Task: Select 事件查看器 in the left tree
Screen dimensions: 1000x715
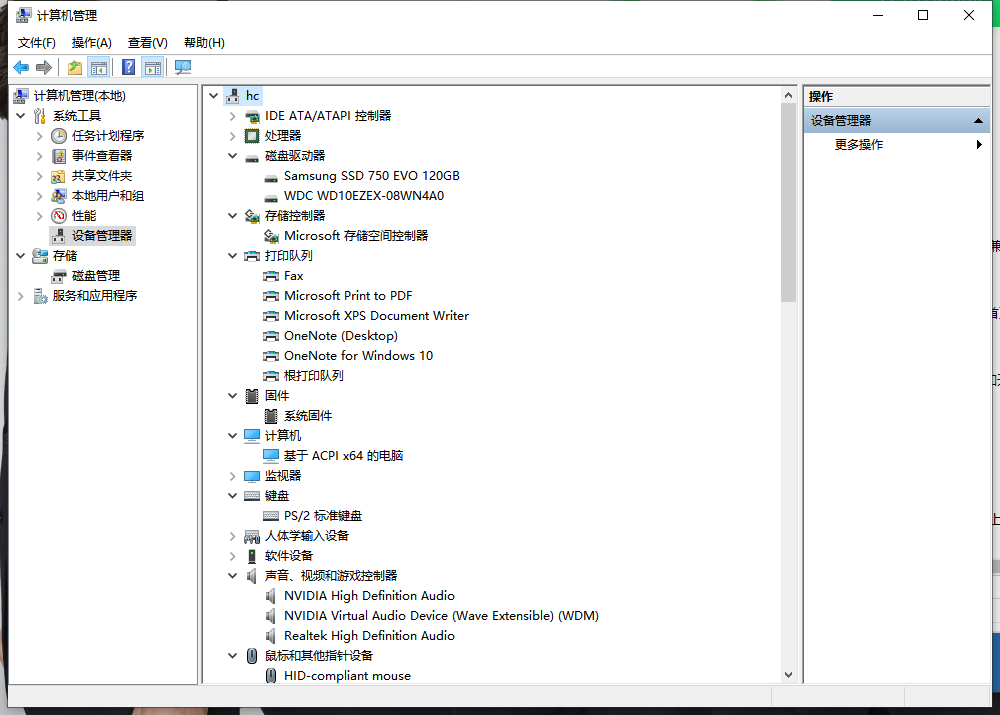Action: click(x=101, y=156)
